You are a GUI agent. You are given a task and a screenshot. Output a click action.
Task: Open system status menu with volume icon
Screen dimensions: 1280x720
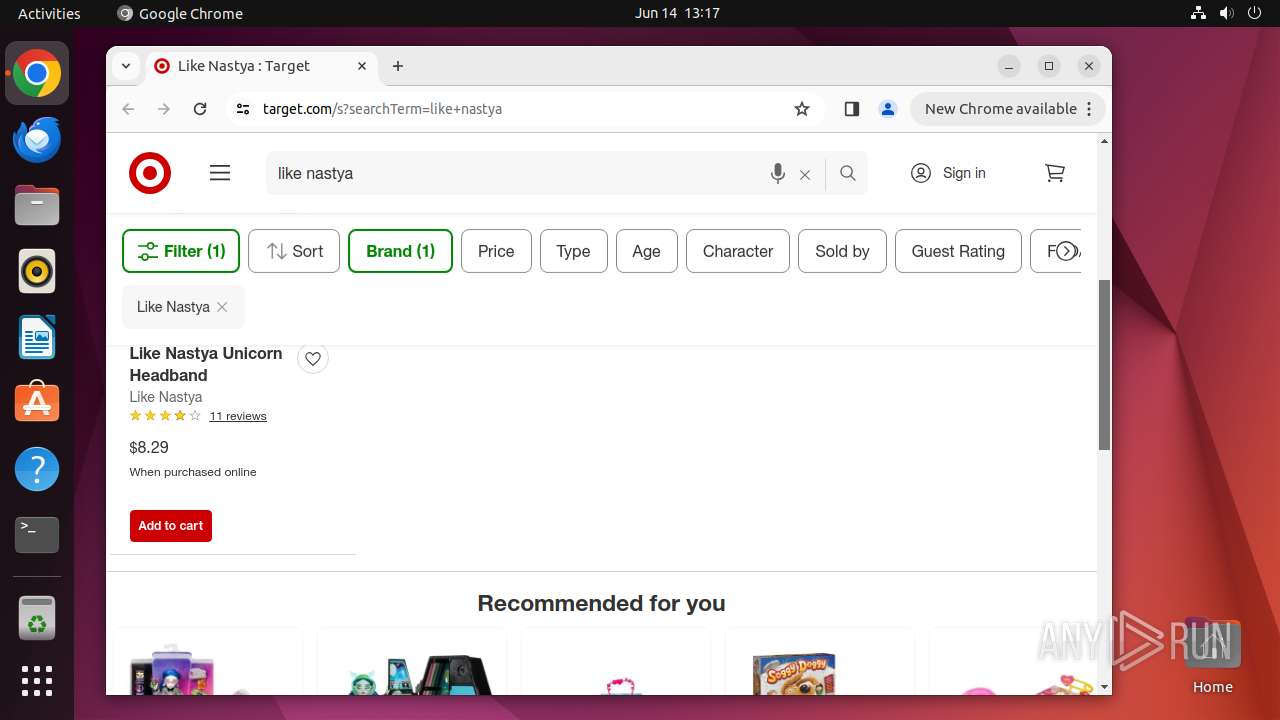(x=1226, y=13)
